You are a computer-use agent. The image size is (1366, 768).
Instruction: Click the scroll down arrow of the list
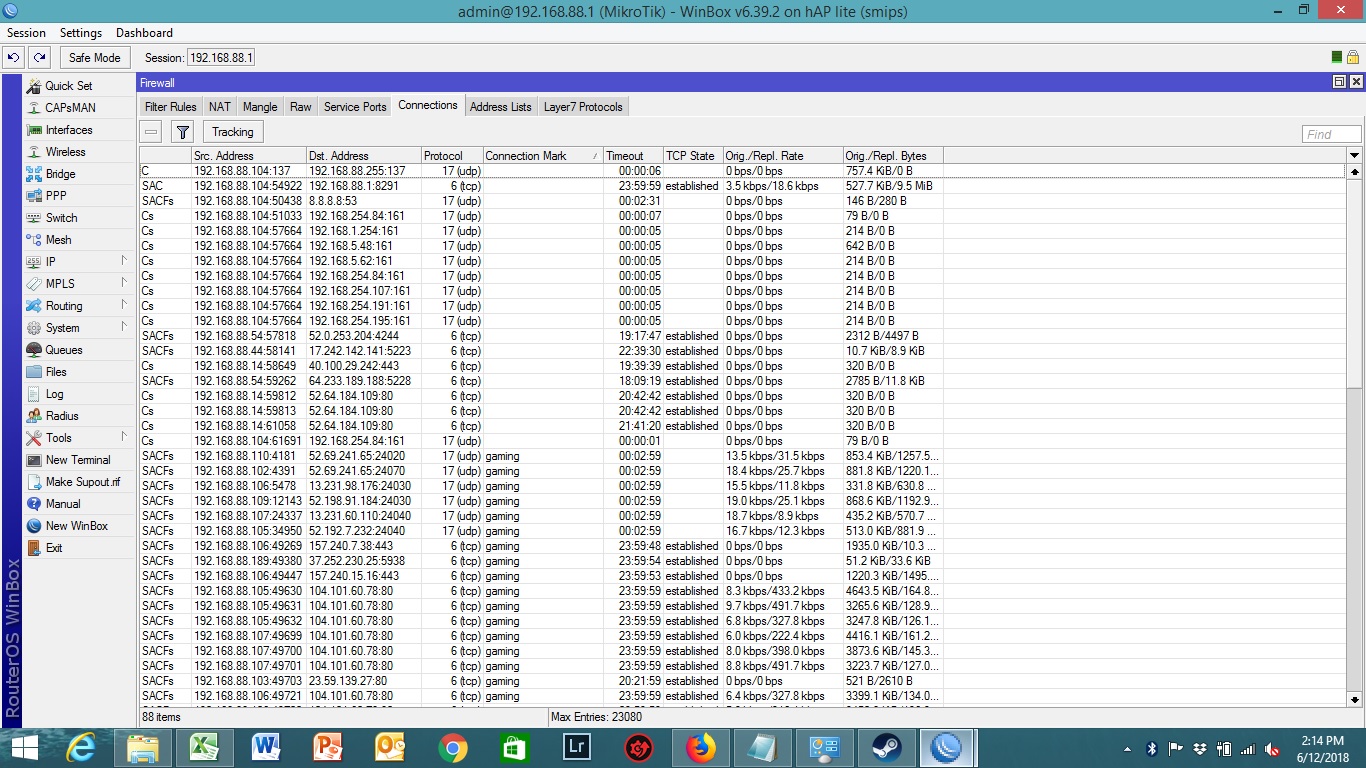pyautogui.click(x=1355, y=699)
